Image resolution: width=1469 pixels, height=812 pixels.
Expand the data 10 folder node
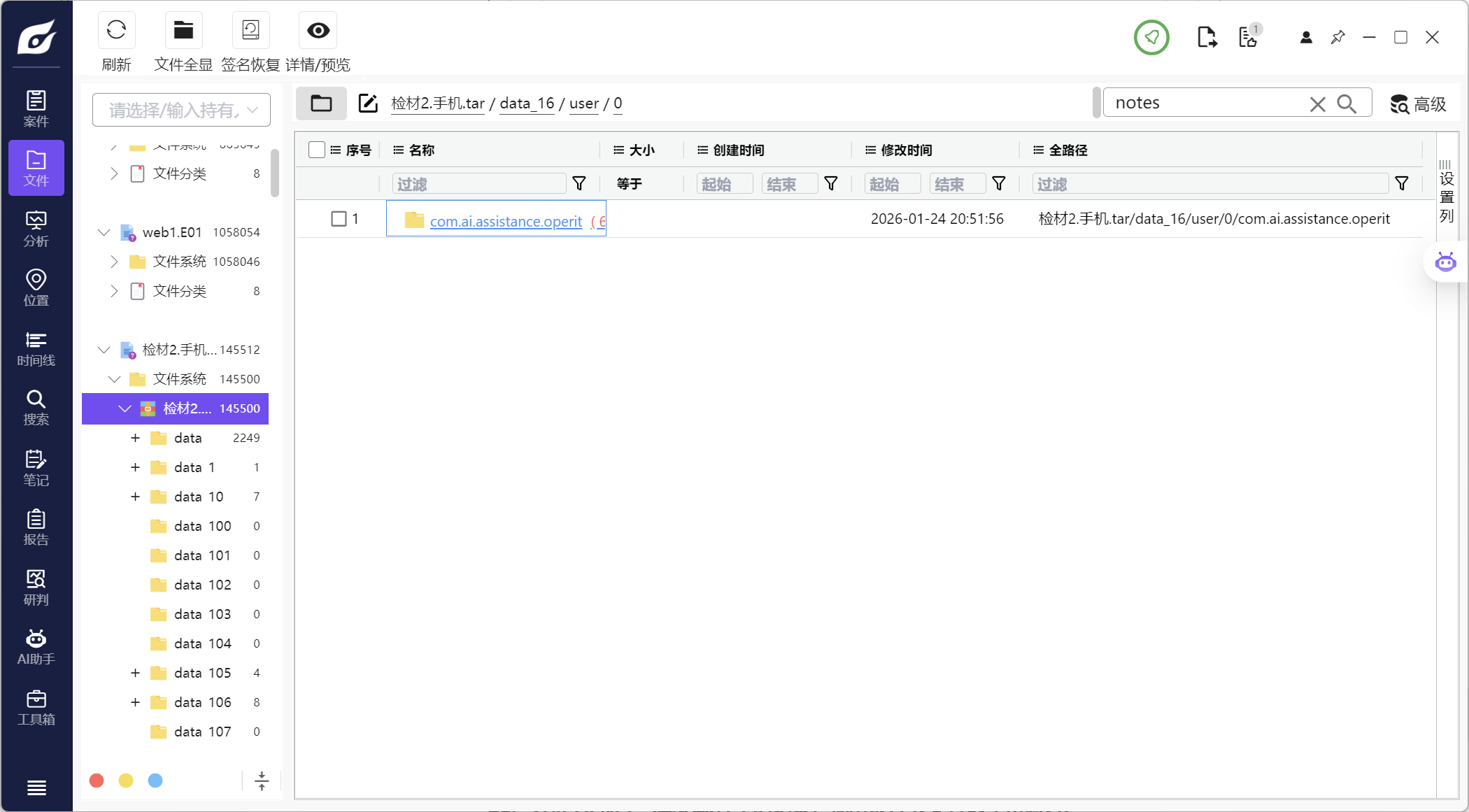pos(136,497)
